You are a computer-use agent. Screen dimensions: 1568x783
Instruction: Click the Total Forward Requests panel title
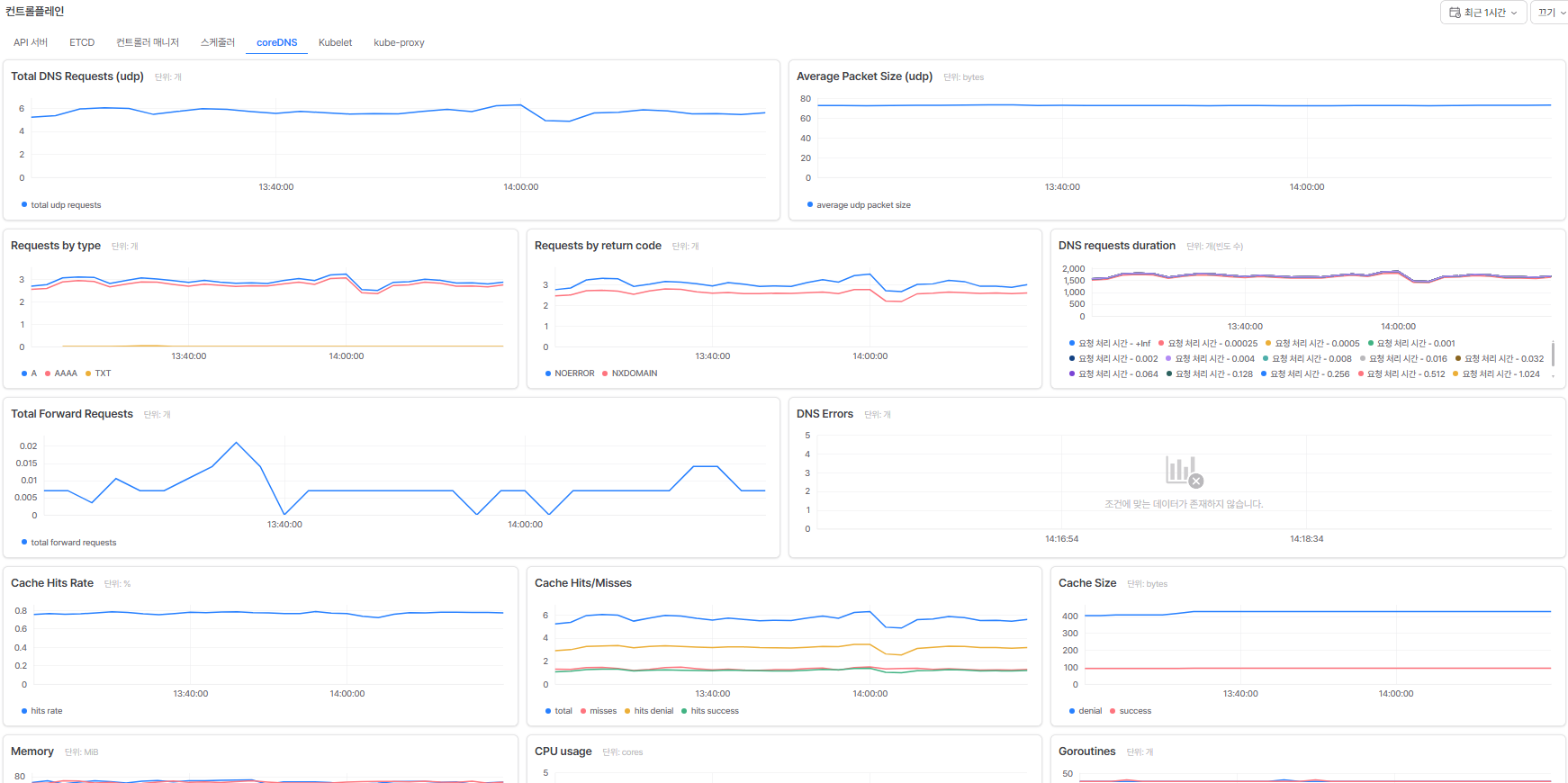tap(72, 414)
